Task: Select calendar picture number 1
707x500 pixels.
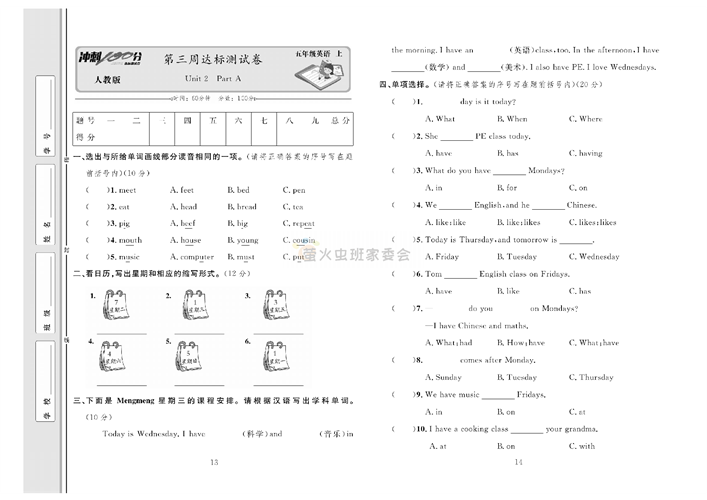Action: (115, 305)
